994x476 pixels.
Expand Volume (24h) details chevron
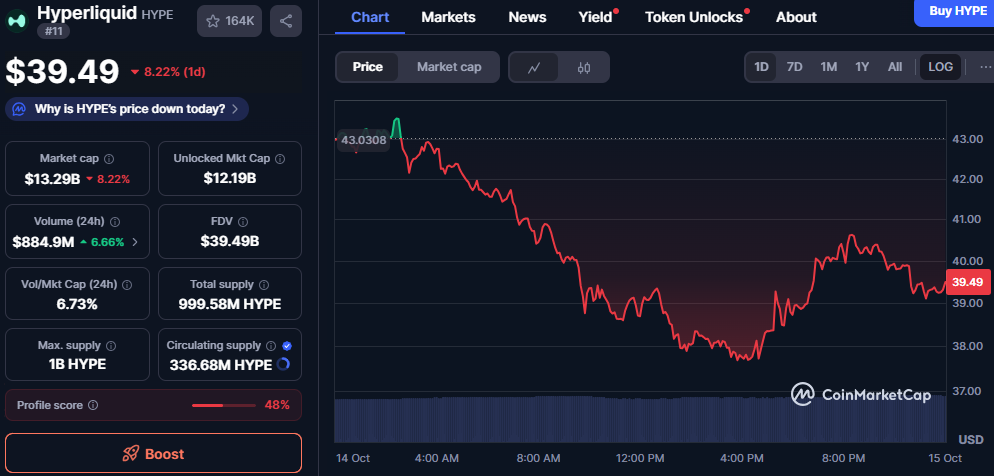click(135, 241)
